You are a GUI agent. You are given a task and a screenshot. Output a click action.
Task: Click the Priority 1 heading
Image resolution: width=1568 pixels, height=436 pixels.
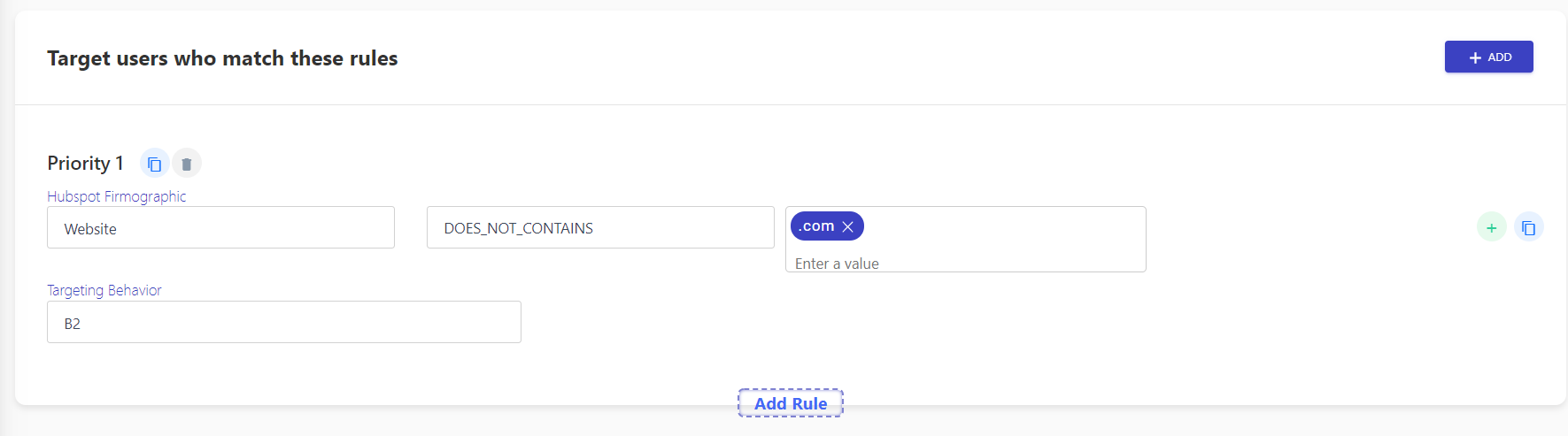coord(85,164)
